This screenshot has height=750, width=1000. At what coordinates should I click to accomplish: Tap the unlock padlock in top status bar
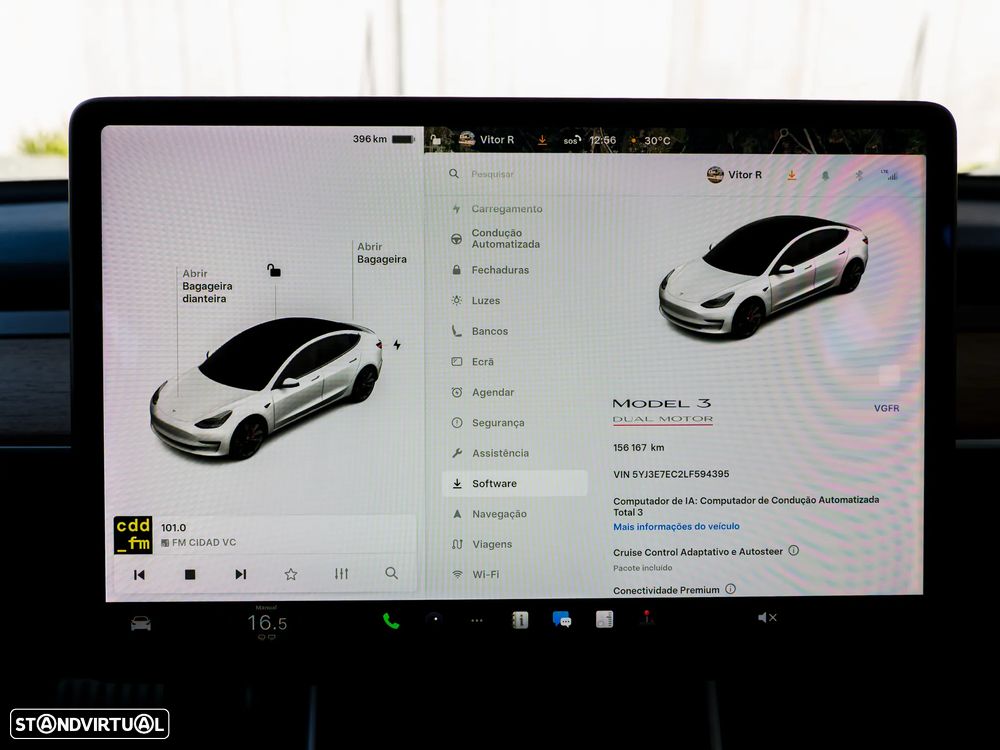click(436, 139)
